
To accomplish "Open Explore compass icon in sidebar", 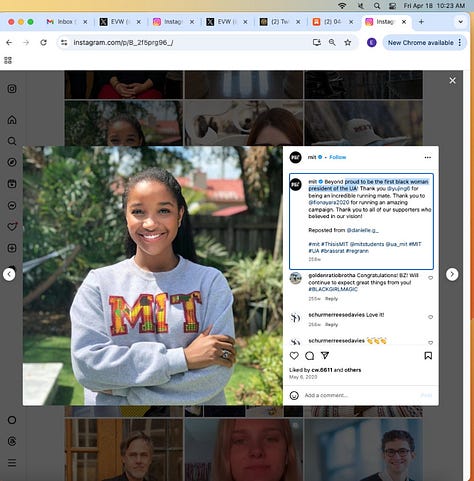I will (x=12, y=162).
